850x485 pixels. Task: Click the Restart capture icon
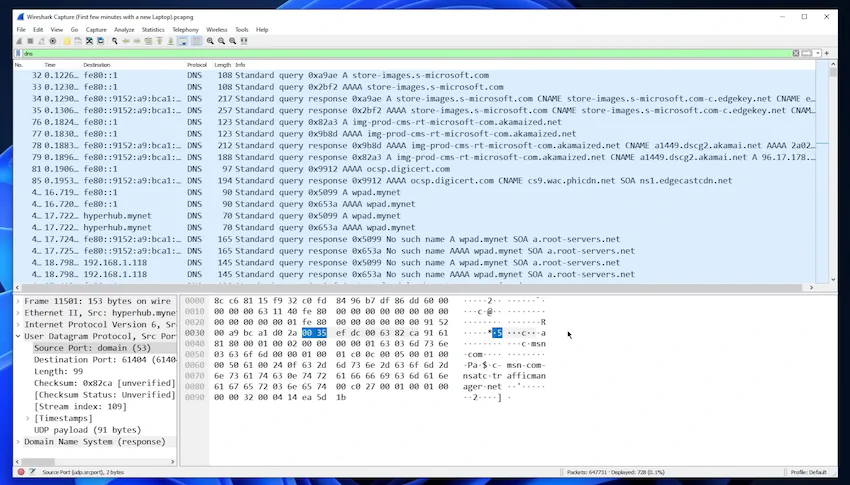[42, 41]
